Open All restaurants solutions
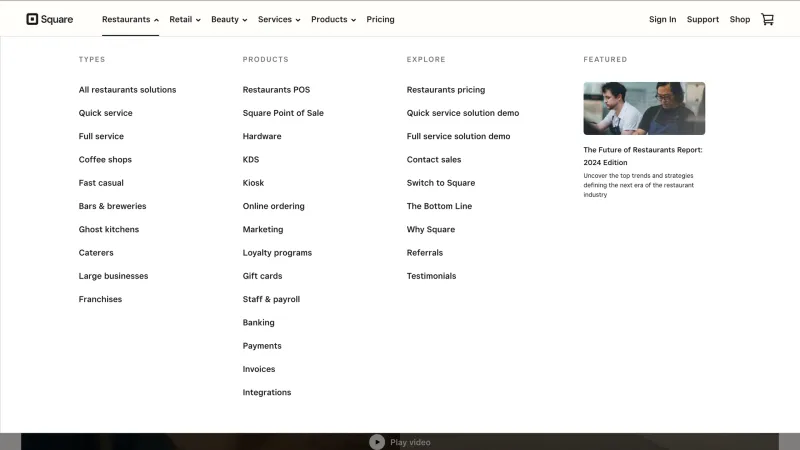This screenshot has height=450, width=800. click(x=127, y=90)
